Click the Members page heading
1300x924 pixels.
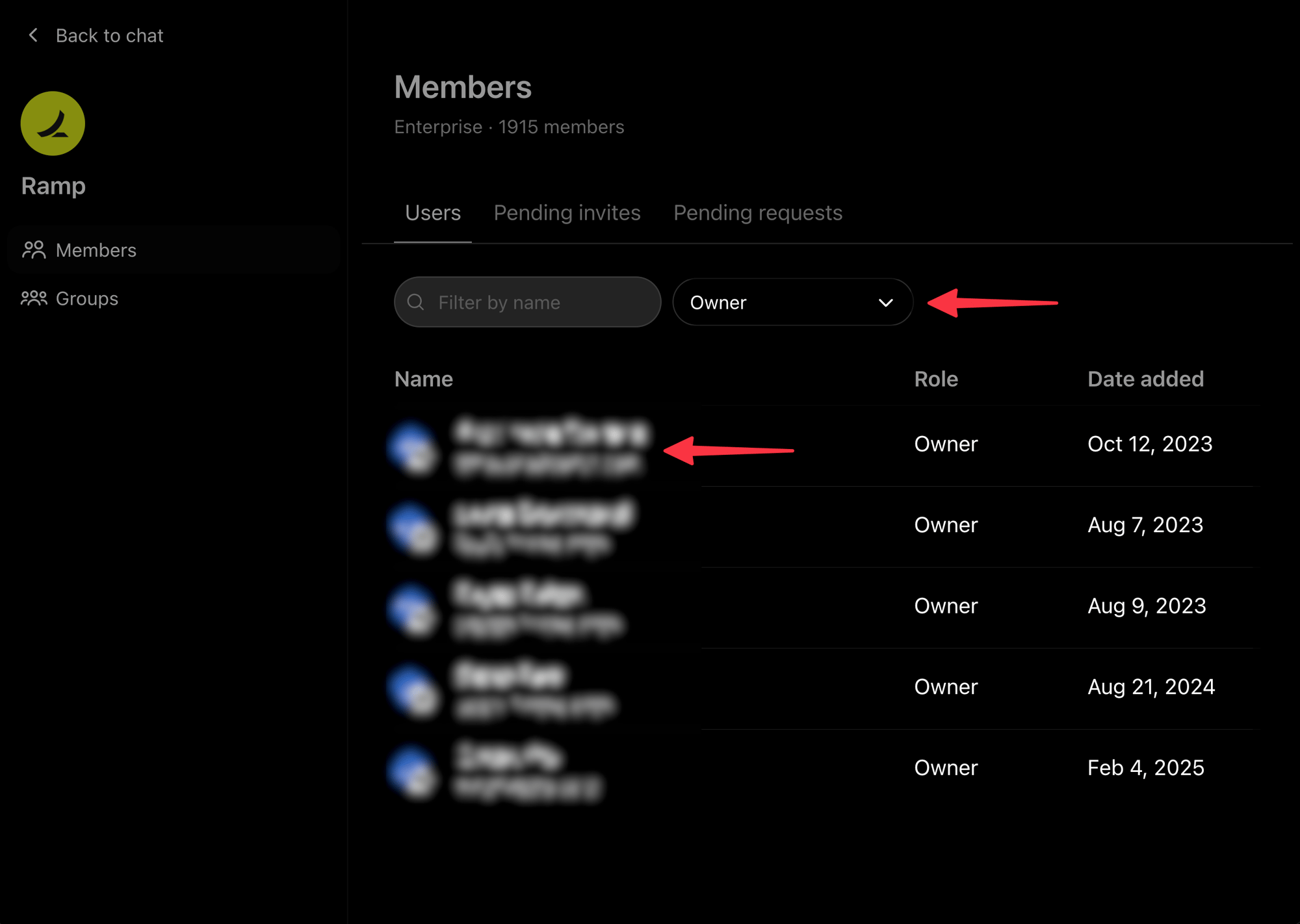(x=463, y=87)
